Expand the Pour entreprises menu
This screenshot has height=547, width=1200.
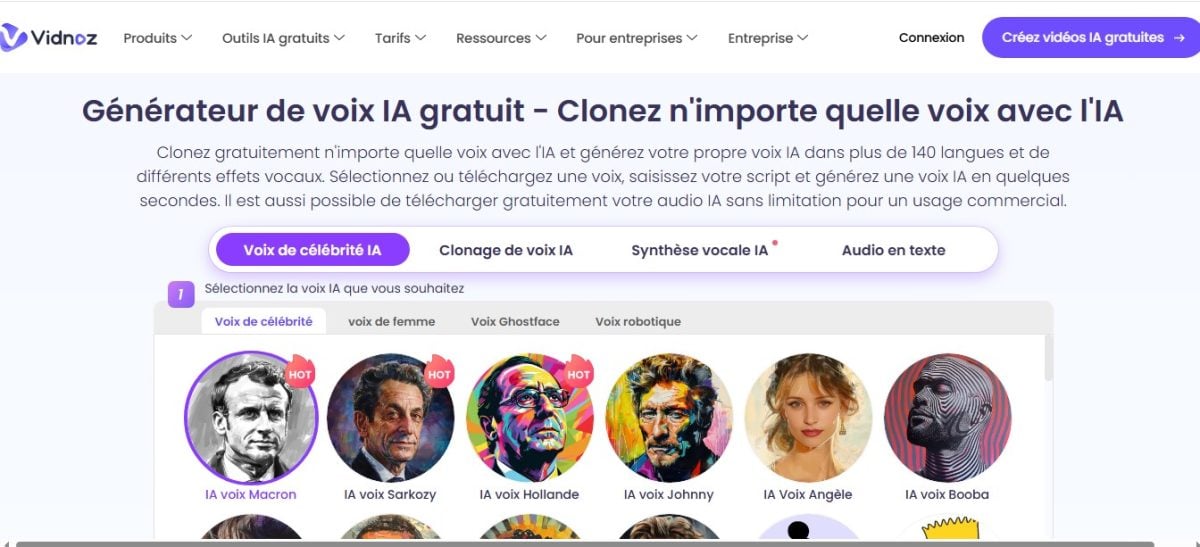coord(636,38)
